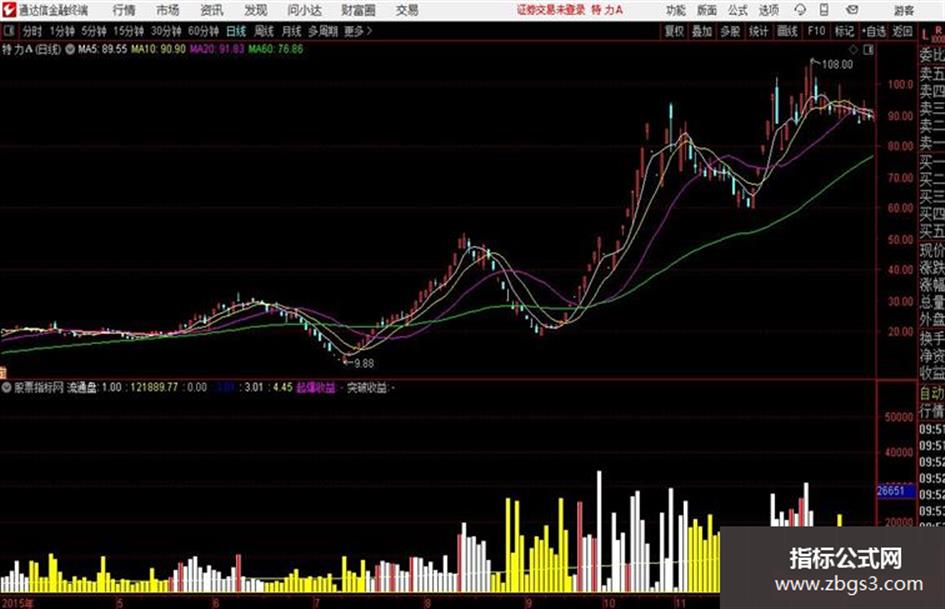The image size is (945, 609).
Task: Click the L R icon at right edge
Action: coord(932,33)
